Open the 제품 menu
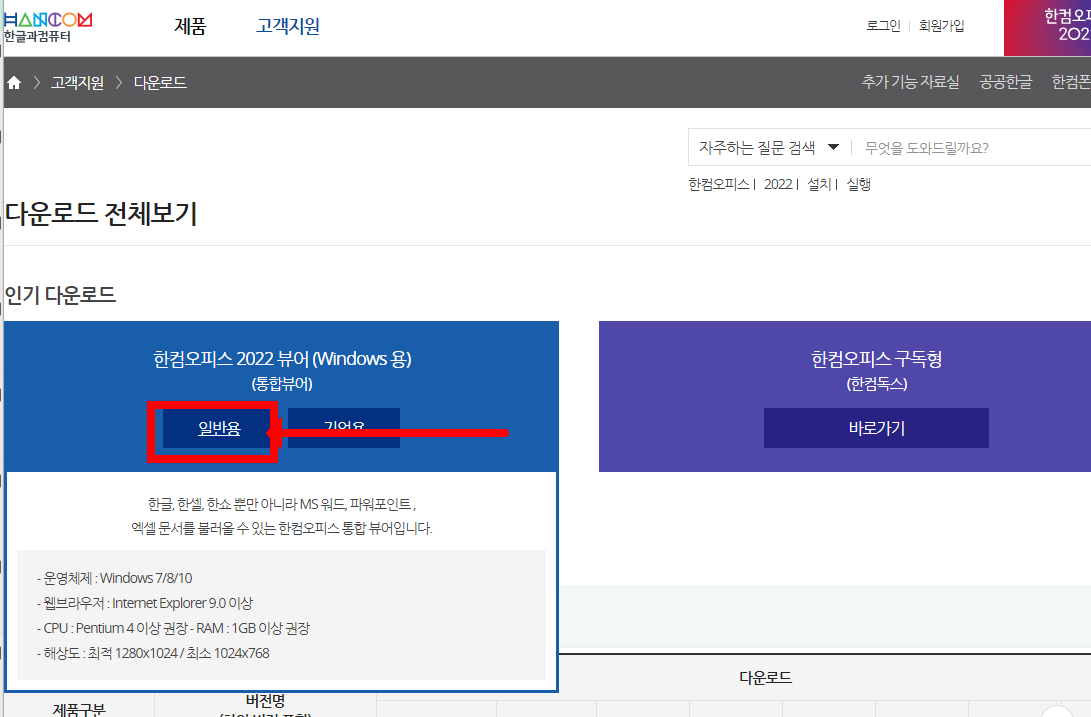 (189, 27)
